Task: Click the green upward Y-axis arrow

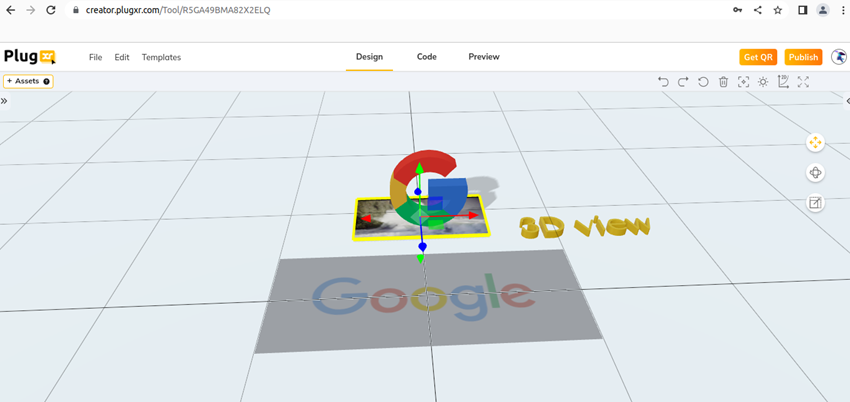Action: [x=418, y=169]
